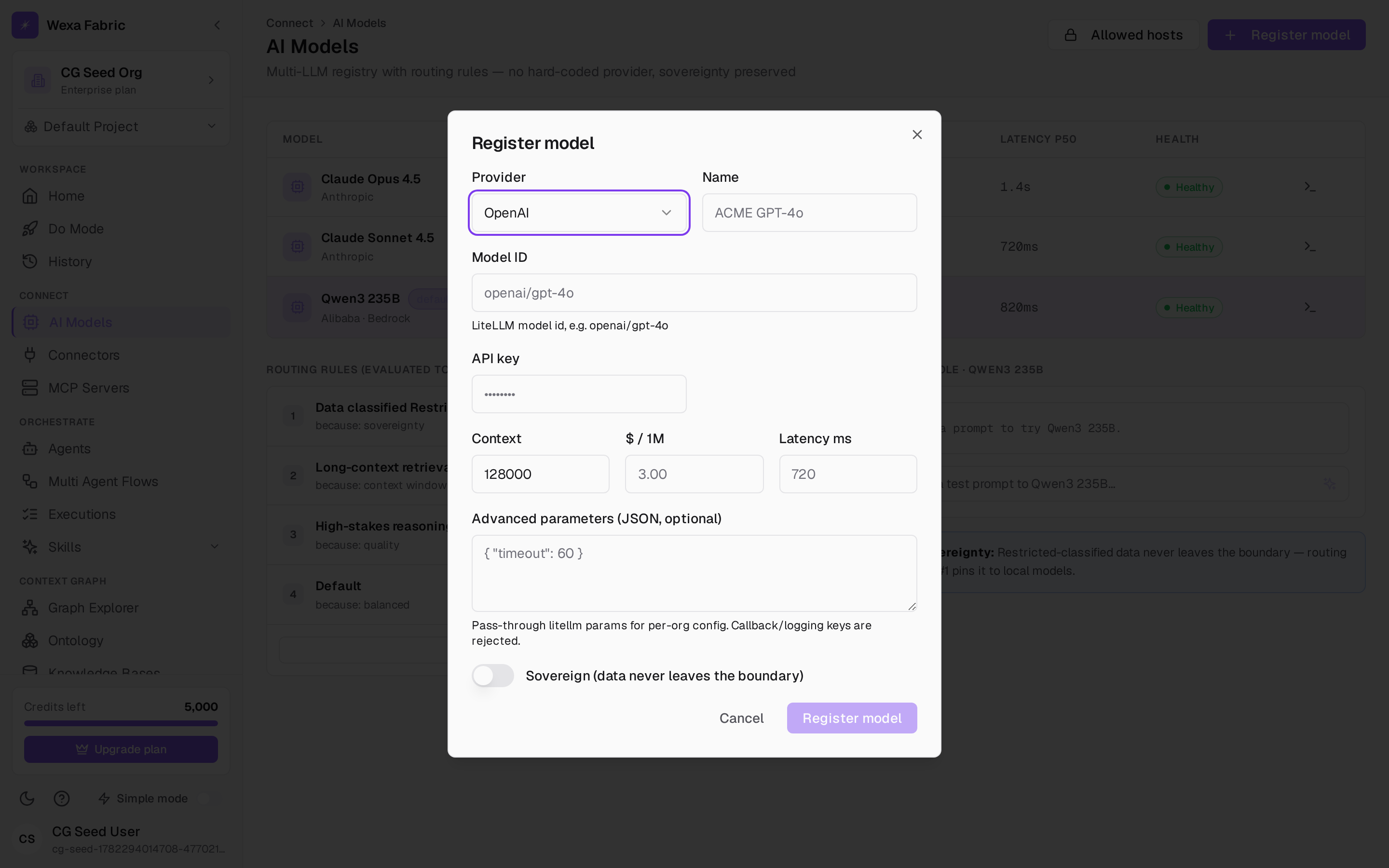Viewport: 1389px width, 868px height.
Task: Click the dialog's Register model submit button
Action: 852,718
